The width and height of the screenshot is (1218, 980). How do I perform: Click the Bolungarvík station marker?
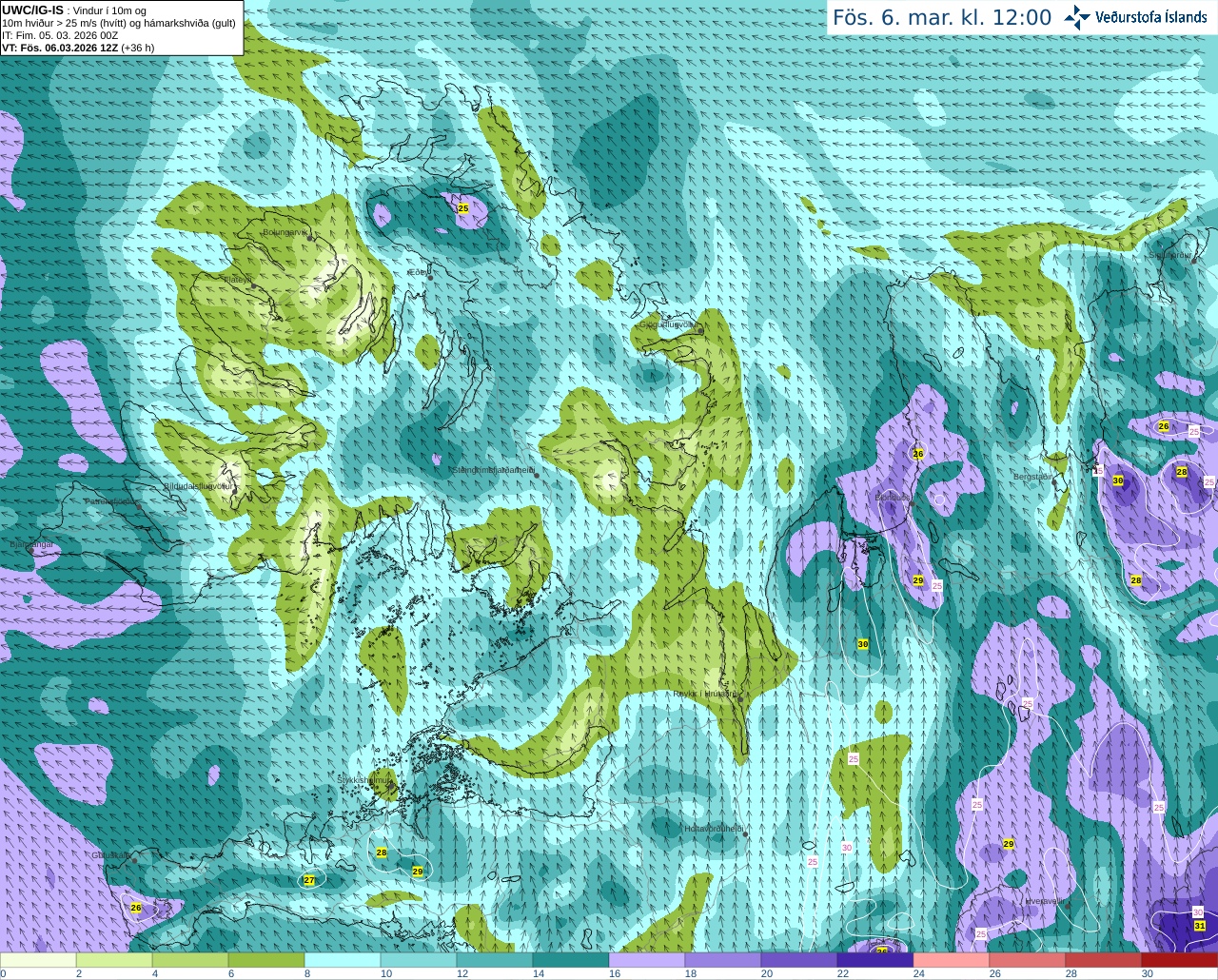click(310, 238)
